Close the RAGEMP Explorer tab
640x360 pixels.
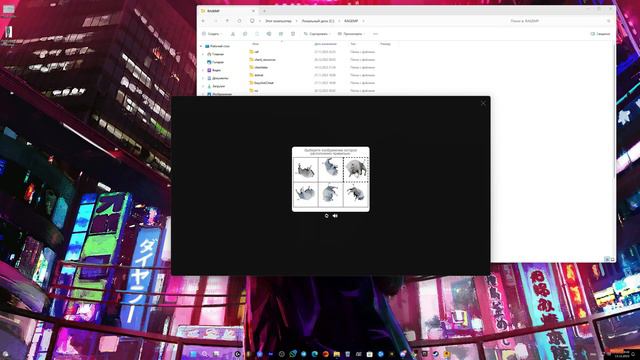253,11
